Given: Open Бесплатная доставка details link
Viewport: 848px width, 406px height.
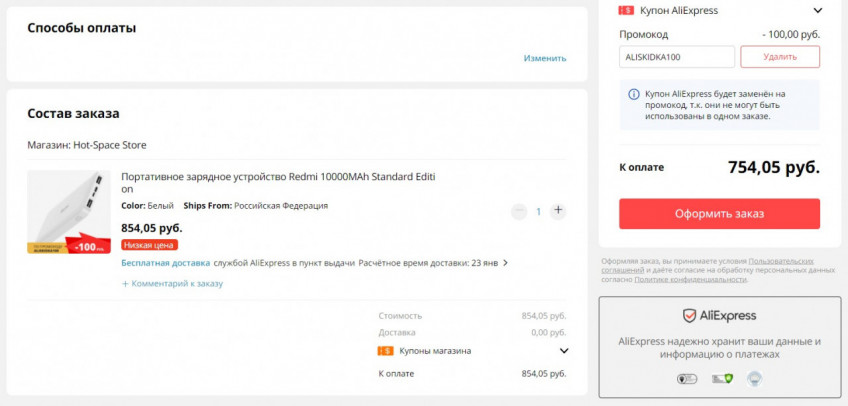Looking at the screenshot, I should [x=165, y=263].
